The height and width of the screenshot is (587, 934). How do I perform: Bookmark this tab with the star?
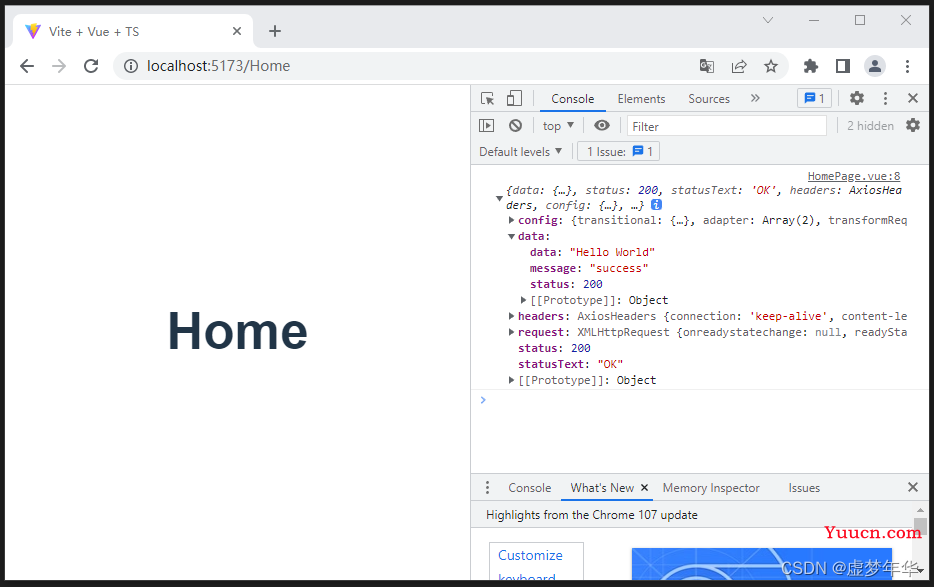click(x=771, y=66)
